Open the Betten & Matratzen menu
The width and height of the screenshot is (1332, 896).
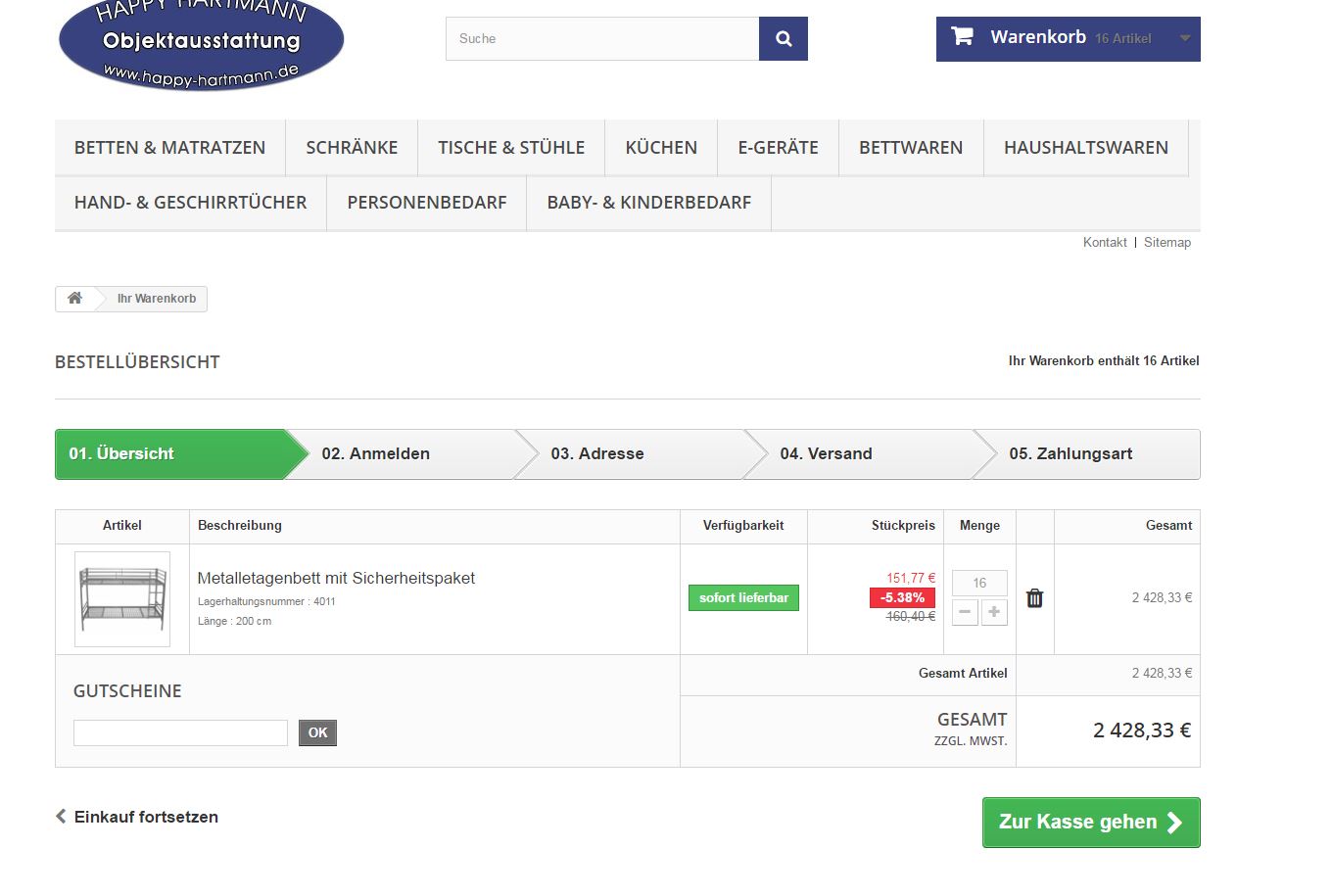coord(169,148)
